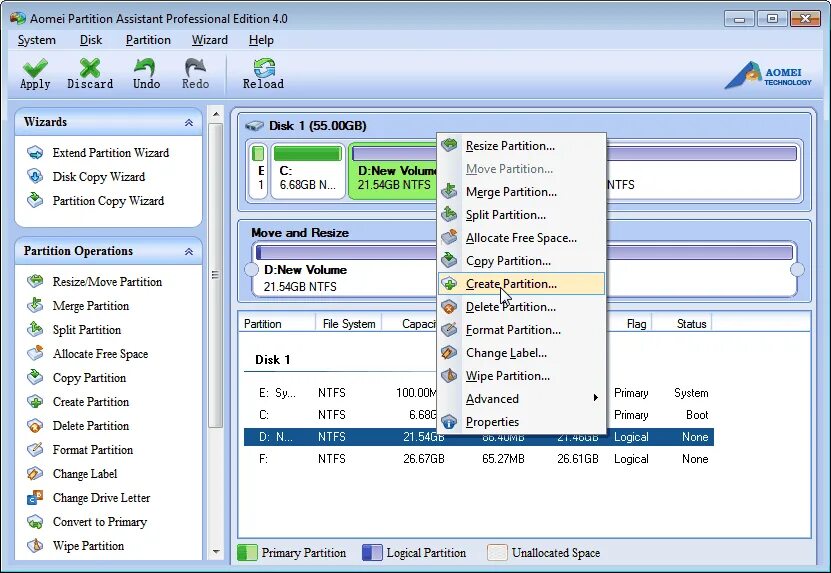
Task: Select Format Partition... in context menu
Action: [521, 329]
